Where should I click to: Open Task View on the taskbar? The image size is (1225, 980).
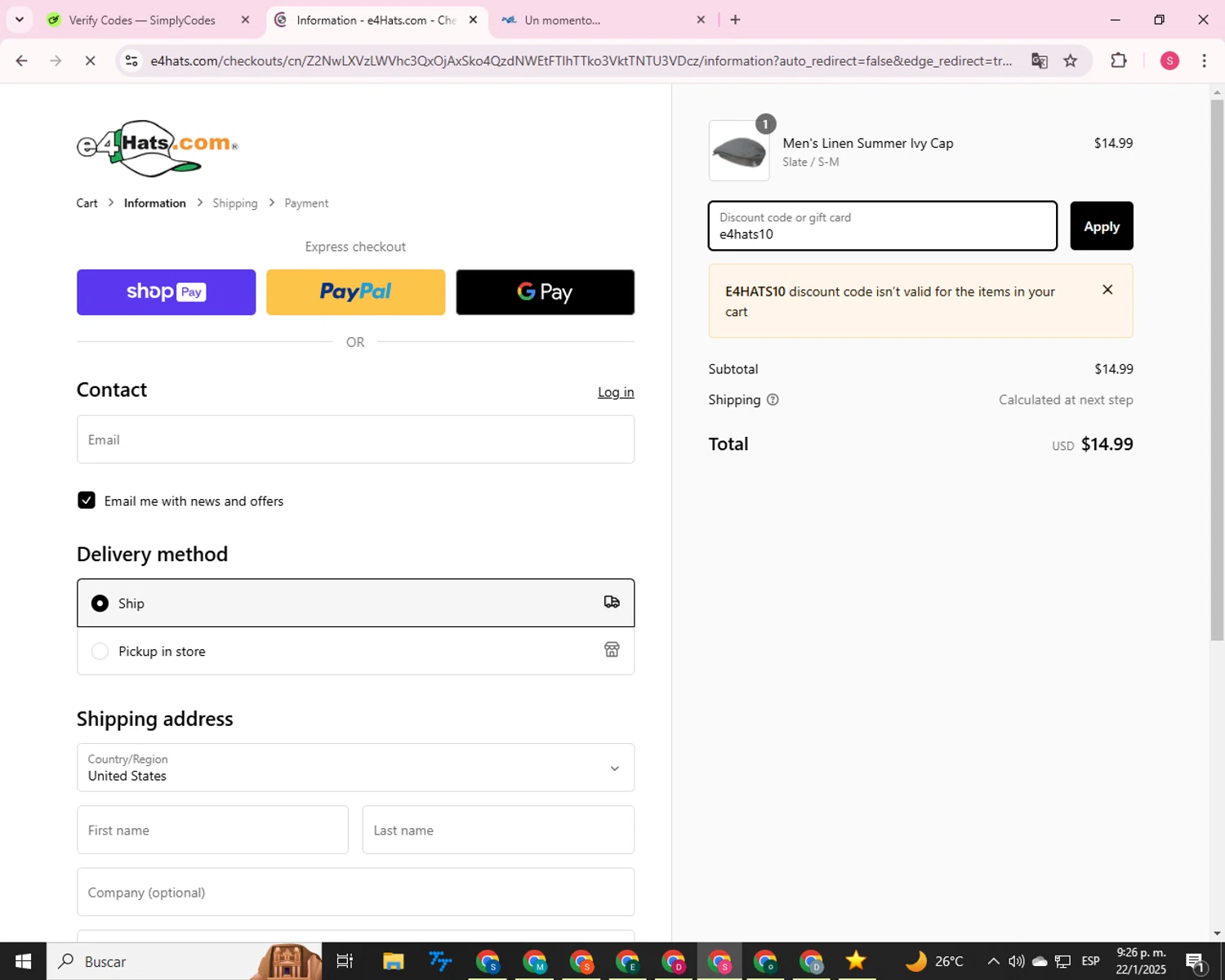pyautogui.click(x=345, y=961)
